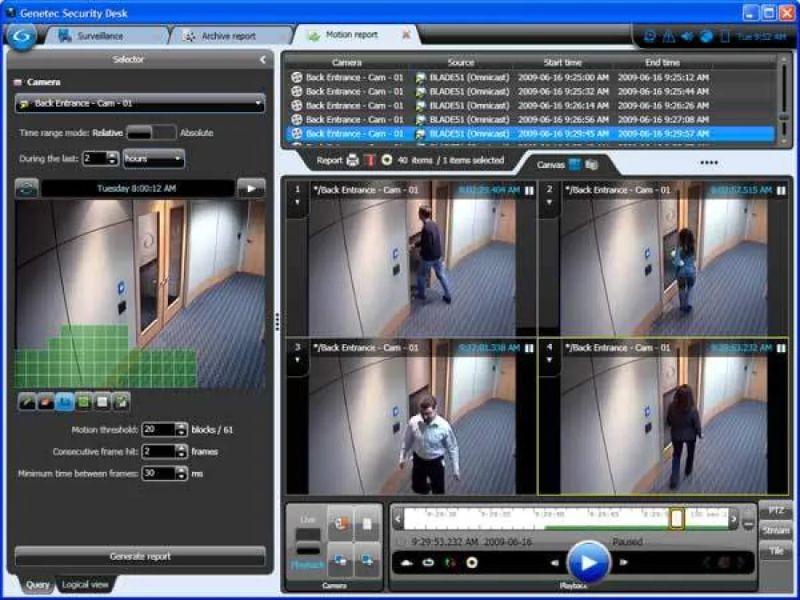Click the Generate report button
The image size is (800, 600).
pos(139,557)
